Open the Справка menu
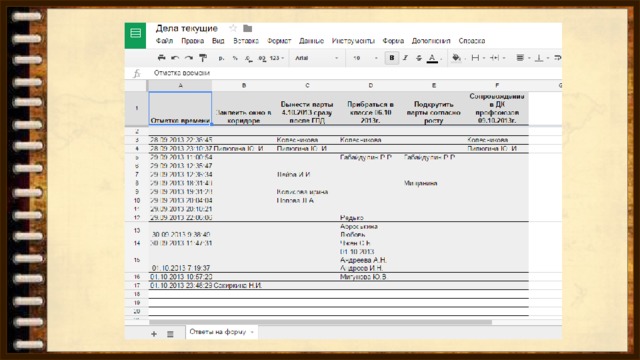The image size is (640, 360). pyautogui.click(x=472, y=41)
